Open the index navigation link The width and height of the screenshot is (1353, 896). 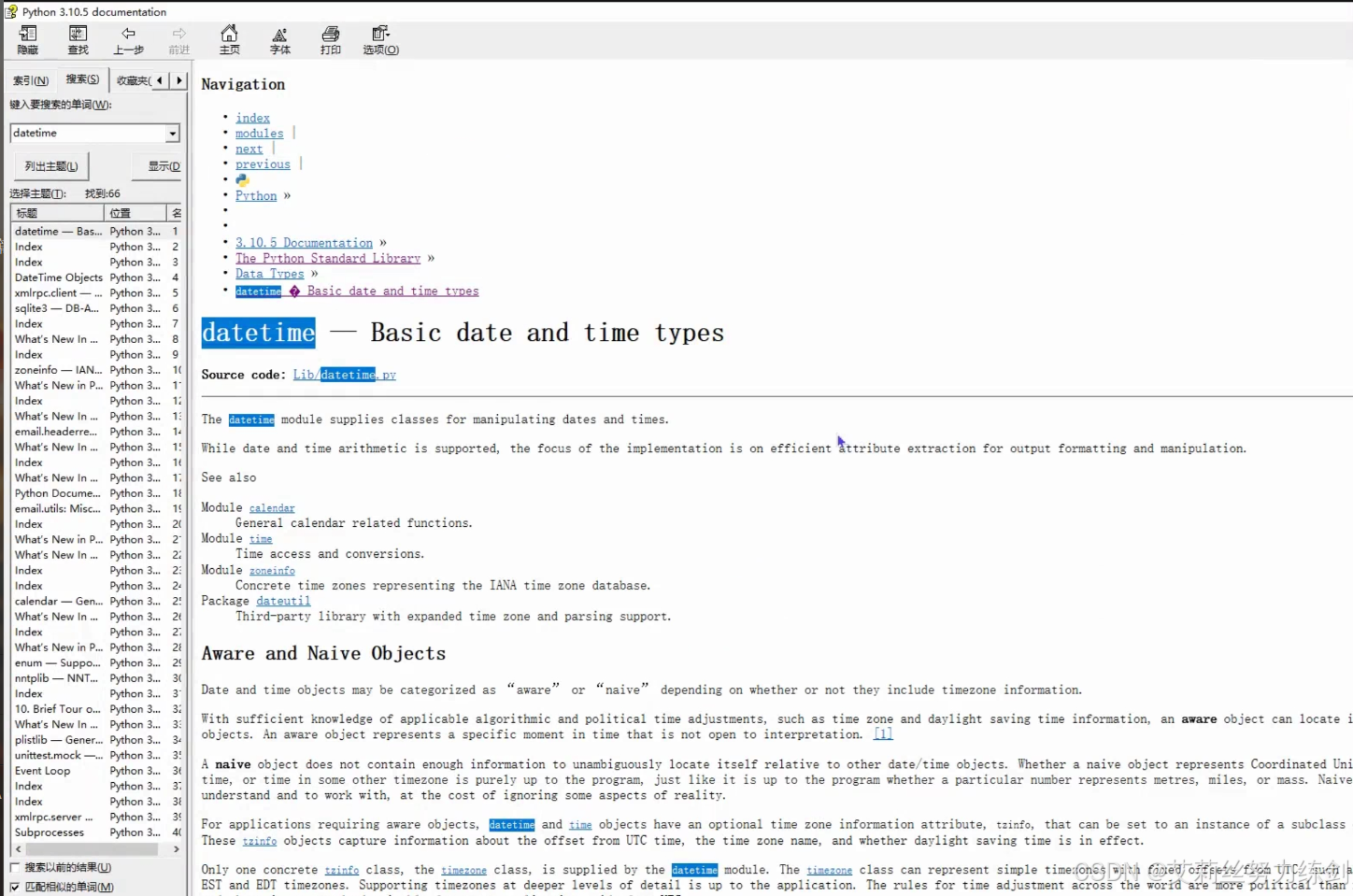pyautogui.click(x=252, y=118)
